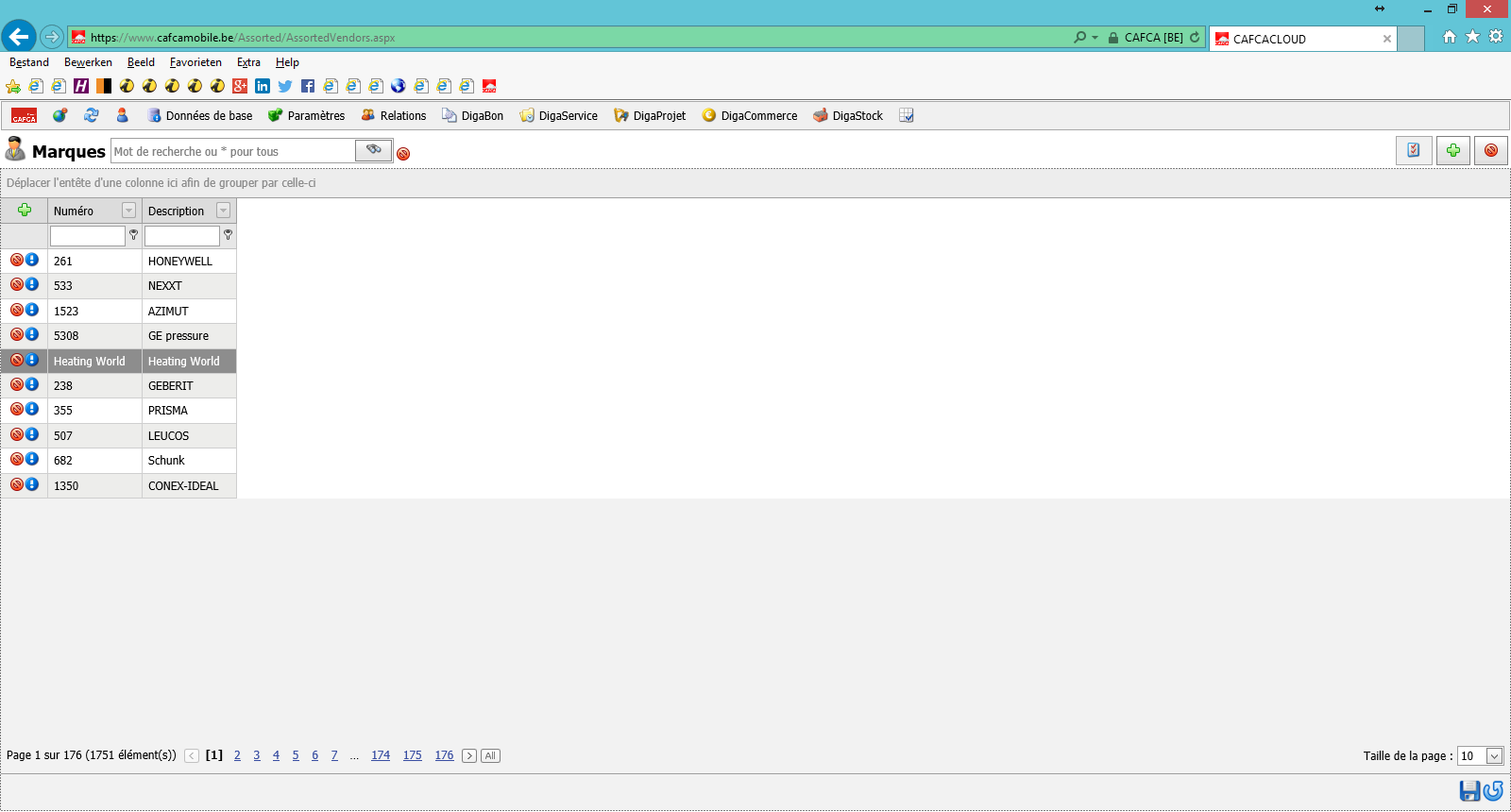Open the Paramètres menu
Image resolution: width=1511 pixels, height=812 pixels.
click(x=306, y=115)
